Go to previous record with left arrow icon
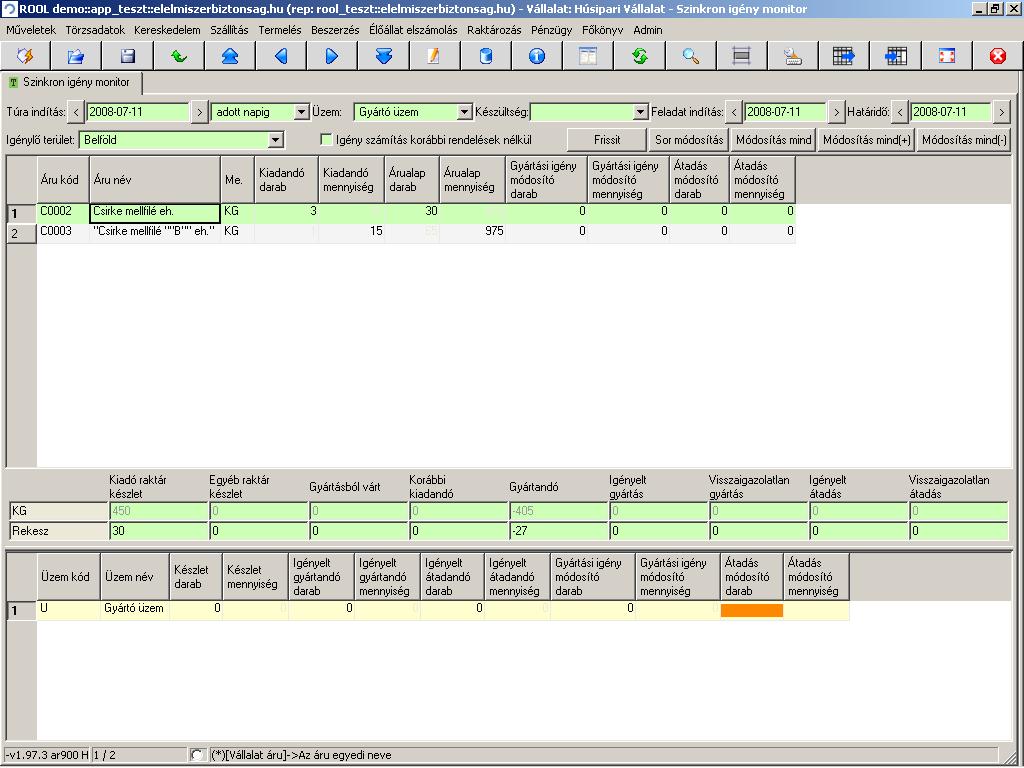 tap(281, 56)
